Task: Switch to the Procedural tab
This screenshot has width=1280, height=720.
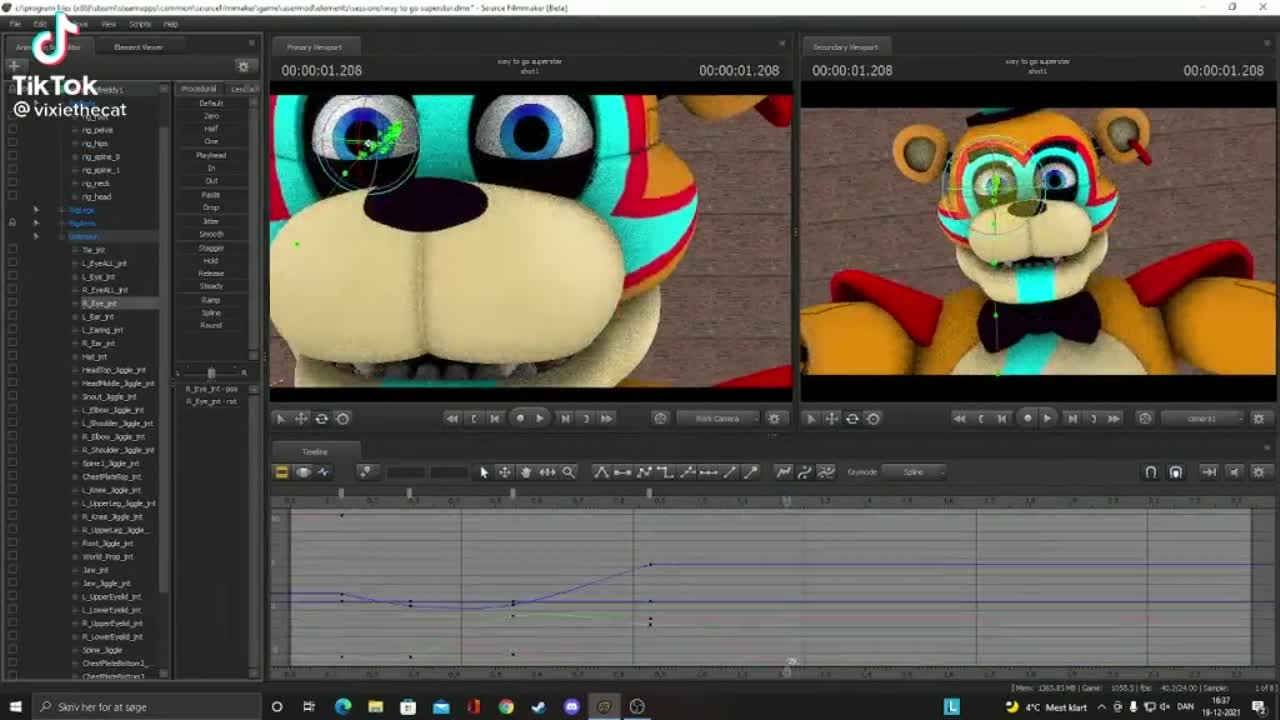Action: (x=198, y=89)
